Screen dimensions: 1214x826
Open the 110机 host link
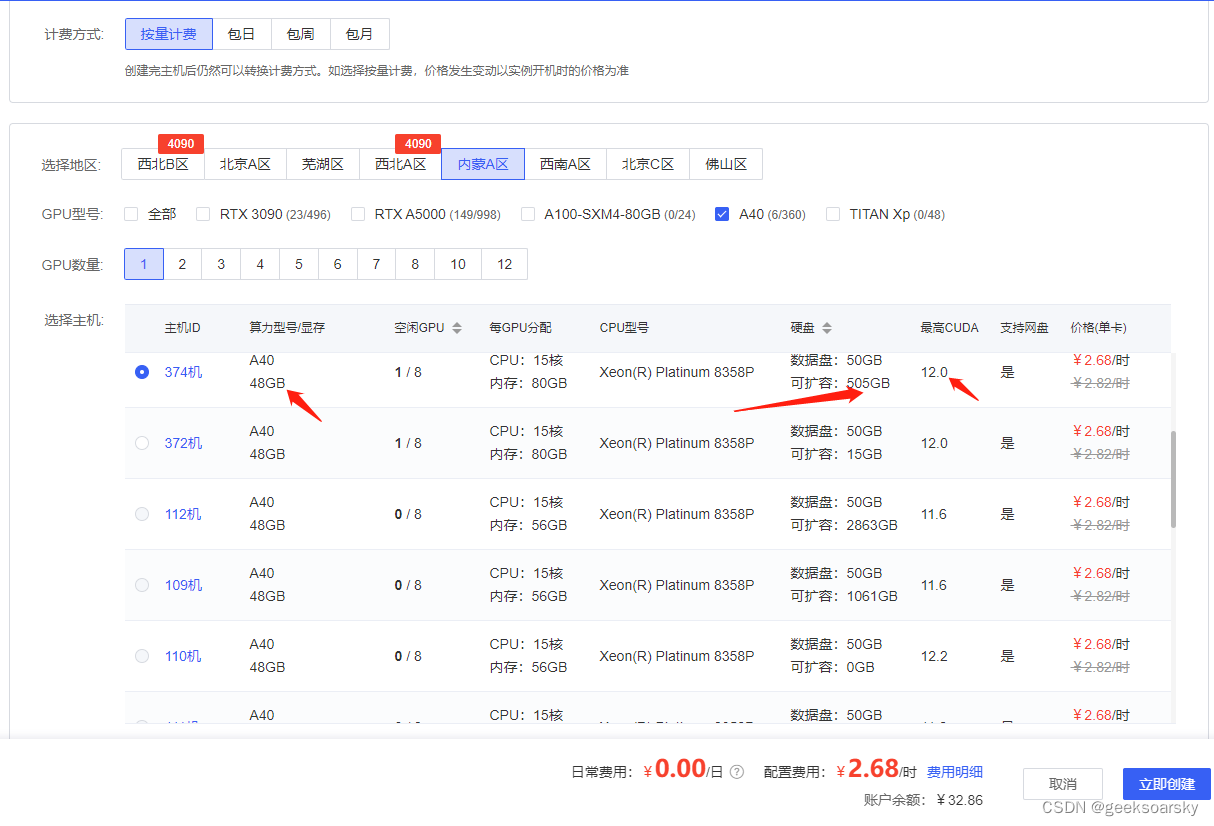pyautogui.click(x=183, y=656)
